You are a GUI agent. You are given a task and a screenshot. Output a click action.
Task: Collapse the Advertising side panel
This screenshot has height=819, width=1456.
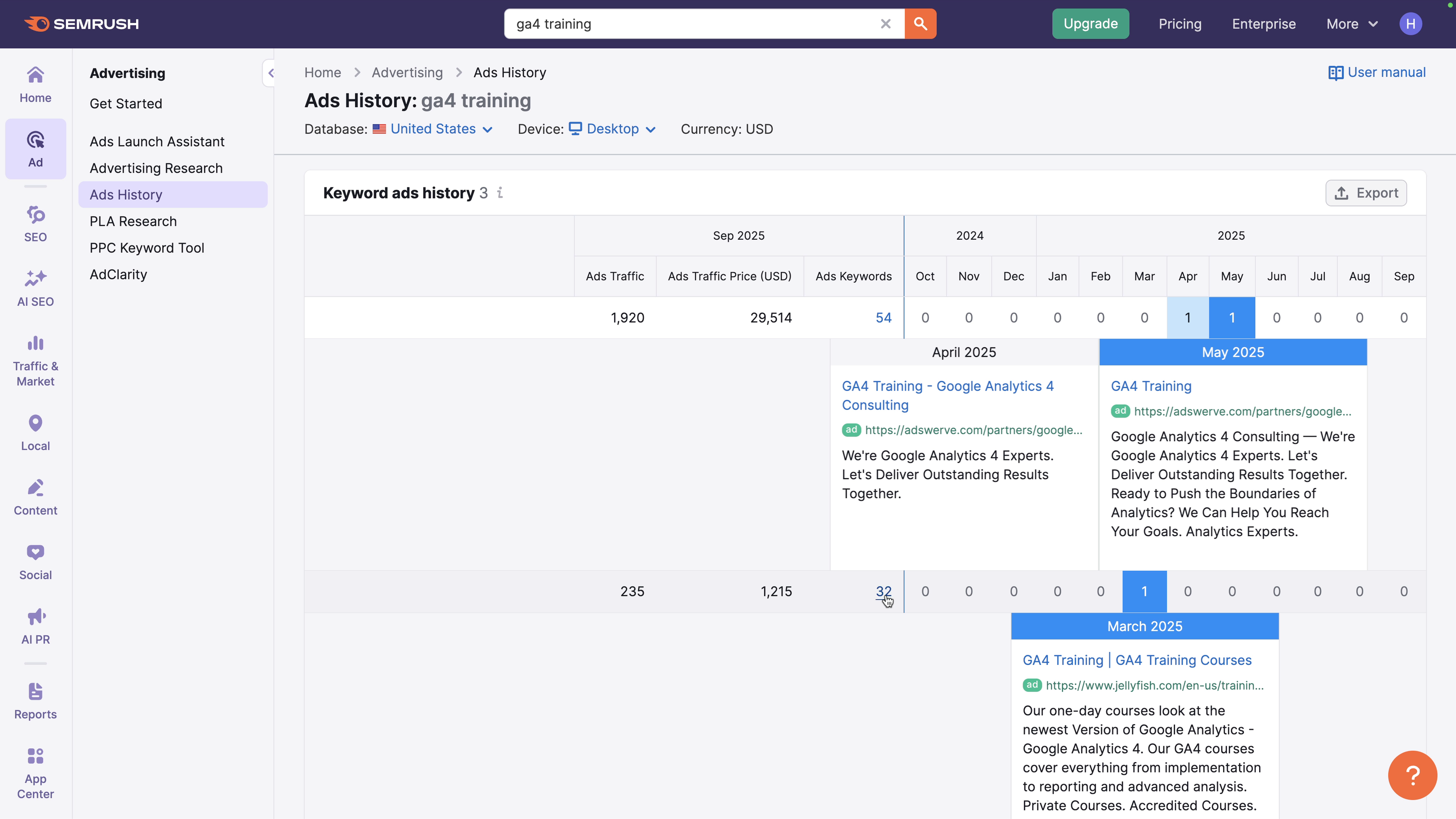pos(272,73)
